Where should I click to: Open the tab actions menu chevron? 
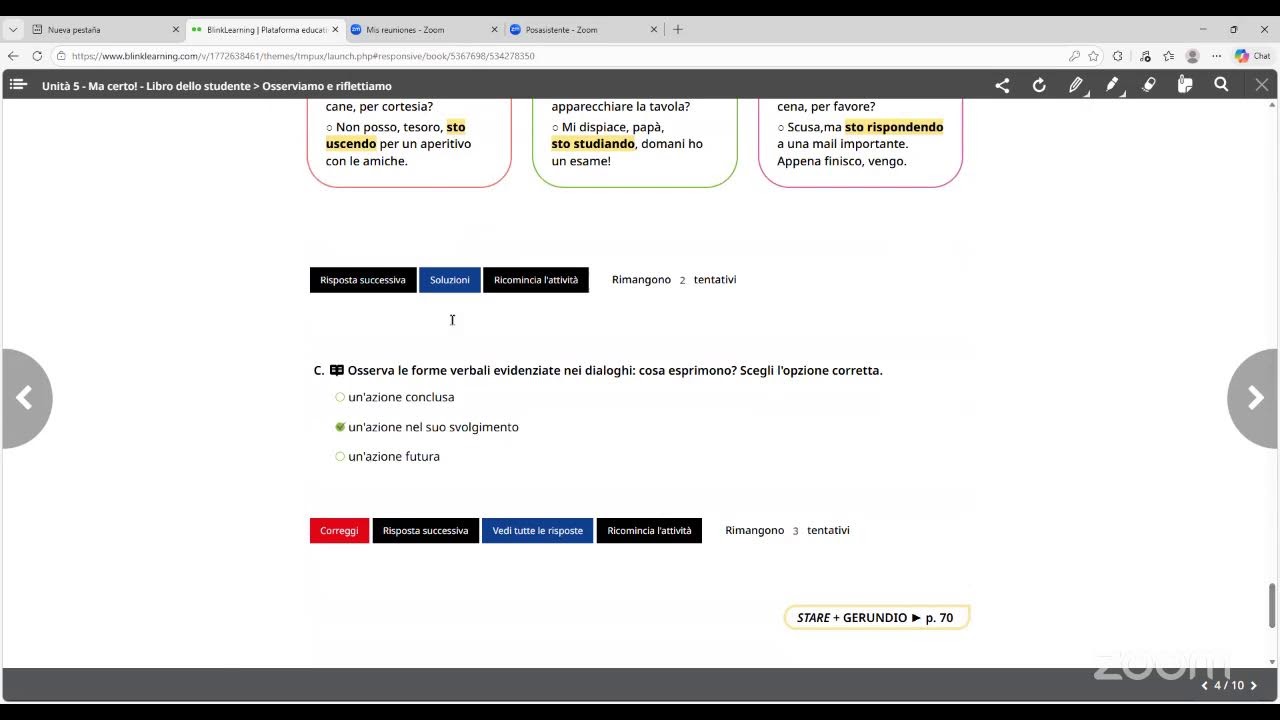[x=13, y=29]
